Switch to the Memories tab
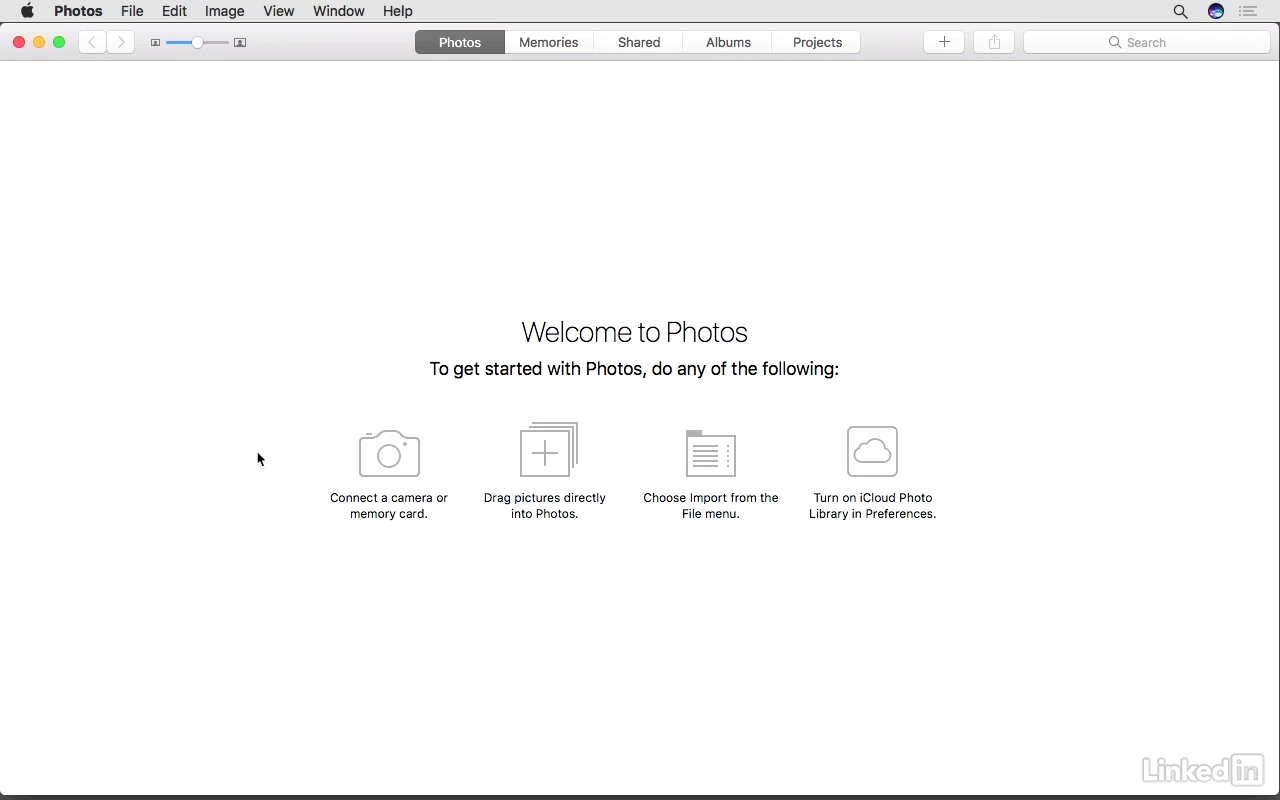Screen dimensions: 1280x800 tap(549, 42)
